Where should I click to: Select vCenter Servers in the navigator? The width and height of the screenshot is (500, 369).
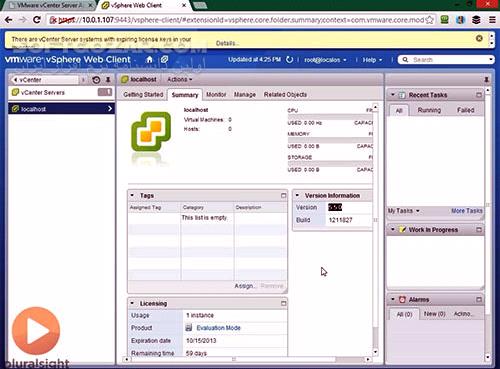pos(61,92)
